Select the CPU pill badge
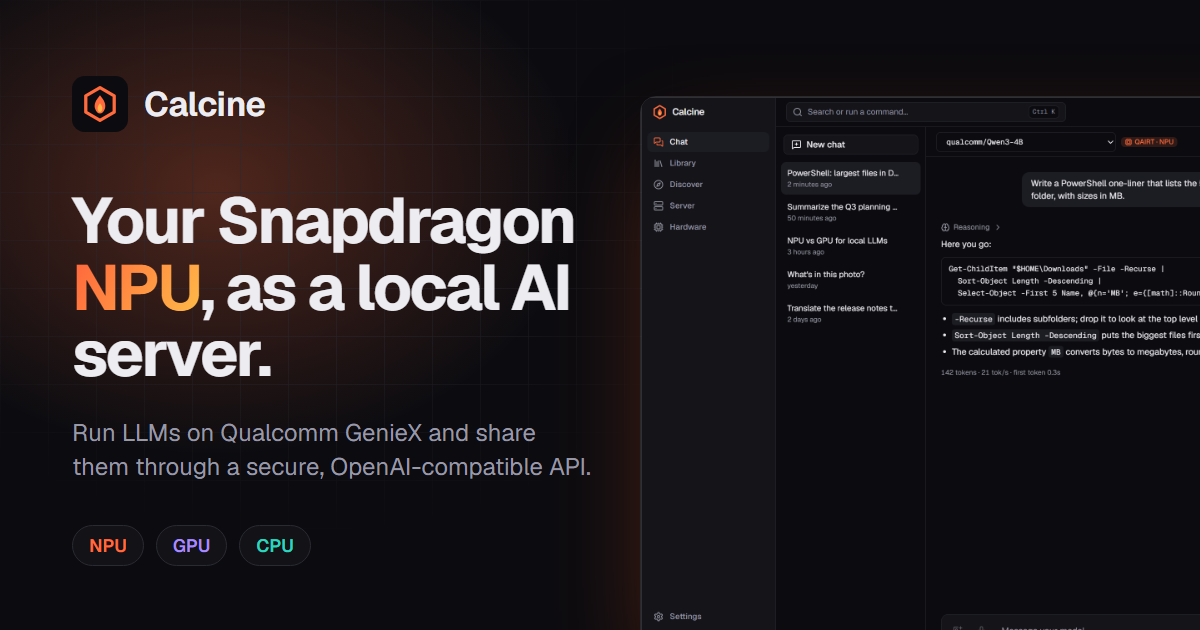This screenshot has height=630, width=1200. (275, 546)
